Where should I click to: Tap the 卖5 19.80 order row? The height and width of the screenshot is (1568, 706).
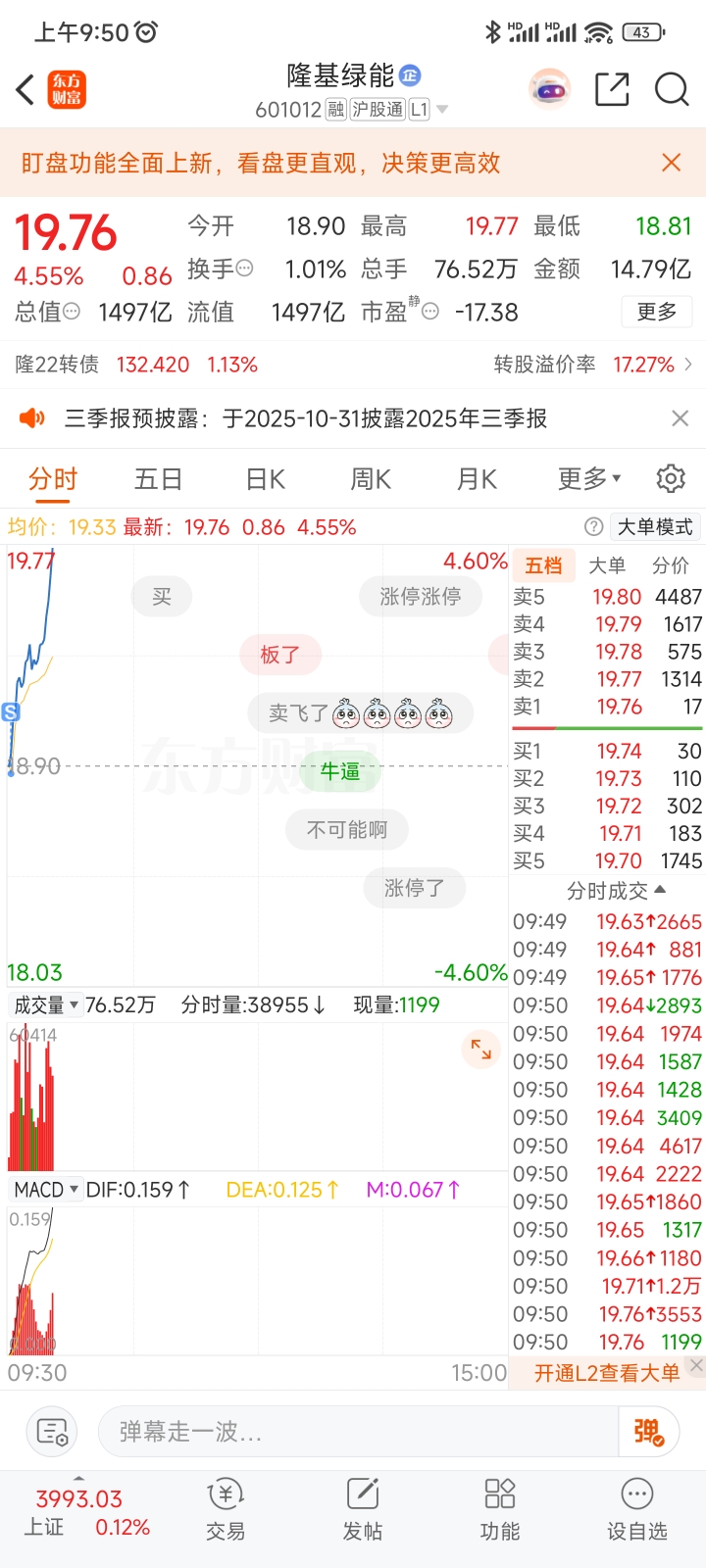point(607,596)
